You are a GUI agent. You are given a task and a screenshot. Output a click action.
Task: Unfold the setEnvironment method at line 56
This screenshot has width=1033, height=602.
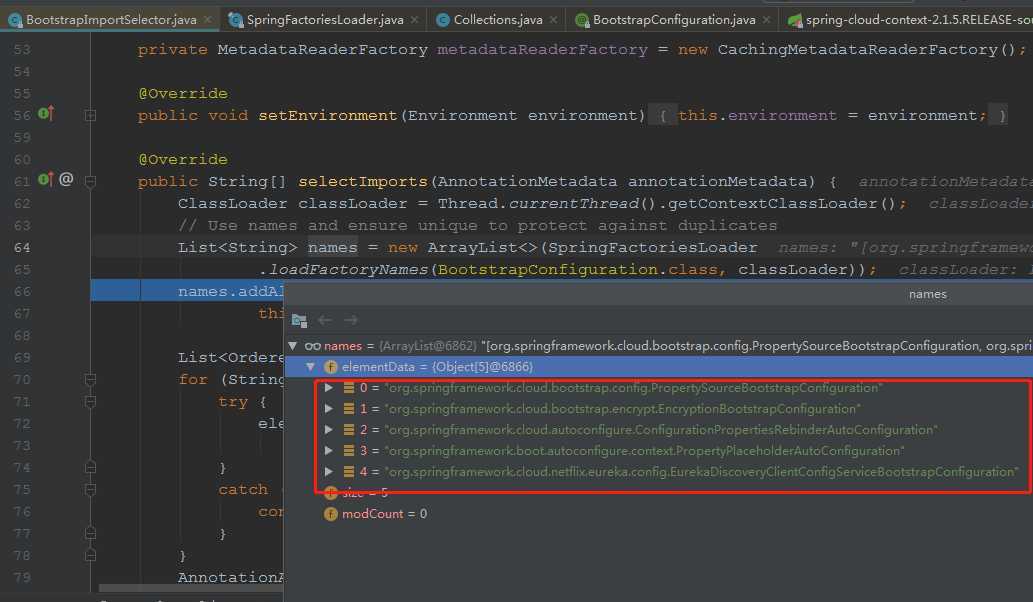[x=90, y=116]
